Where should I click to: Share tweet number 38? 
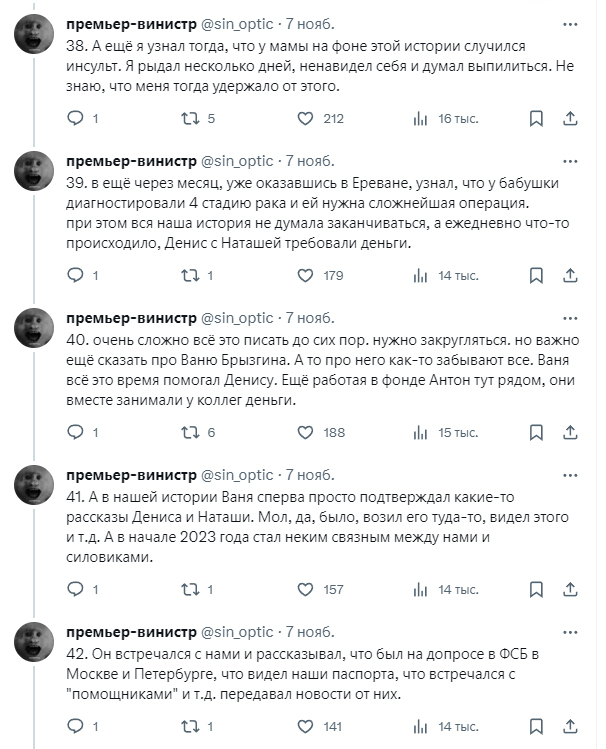(x=571, y=119)
